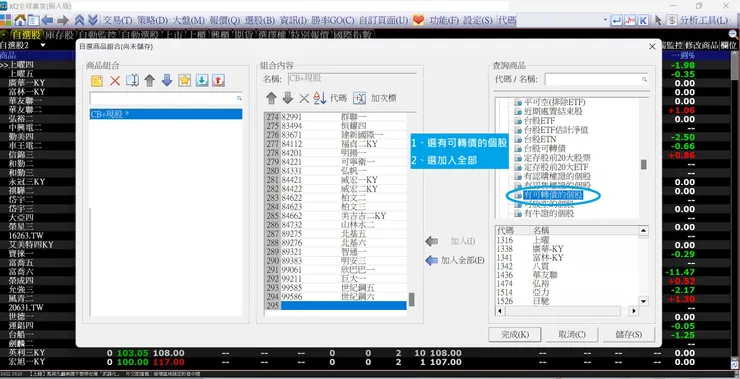Click 加入全部(E) to add all items
740x379 pixels.
coord(455,260)
